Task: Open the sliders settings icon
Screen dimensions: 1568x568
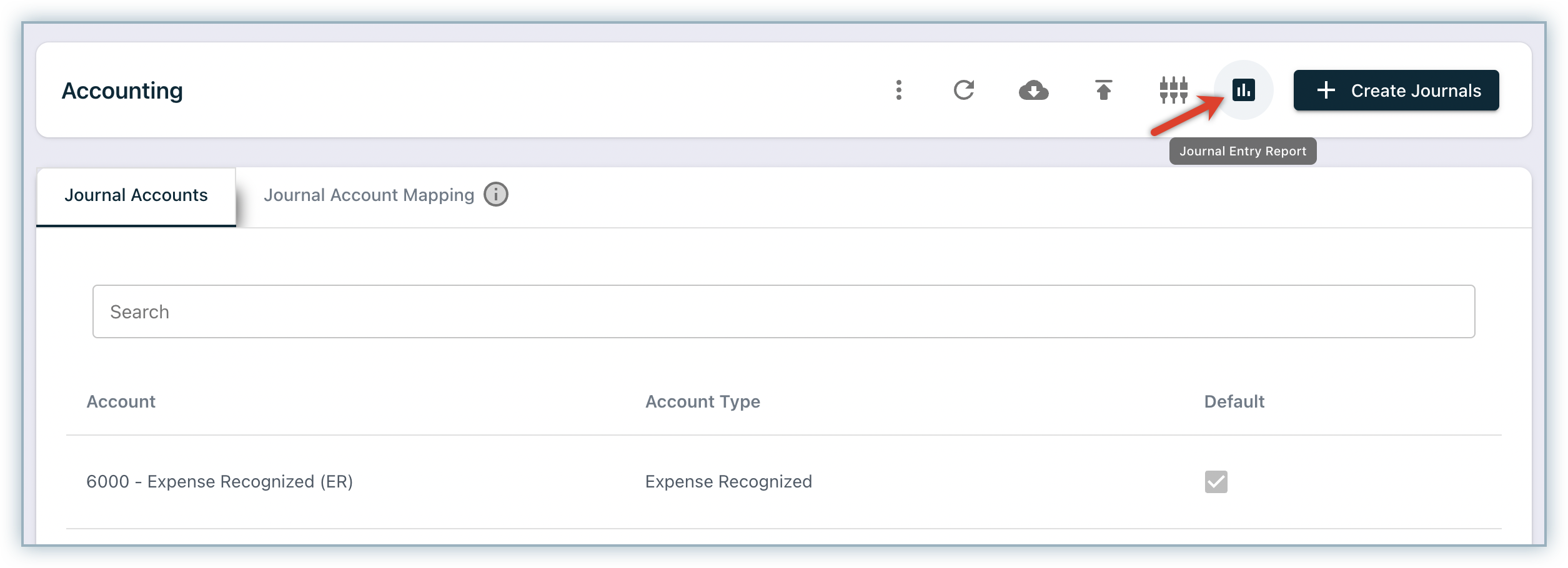Action: [1173, 90]
